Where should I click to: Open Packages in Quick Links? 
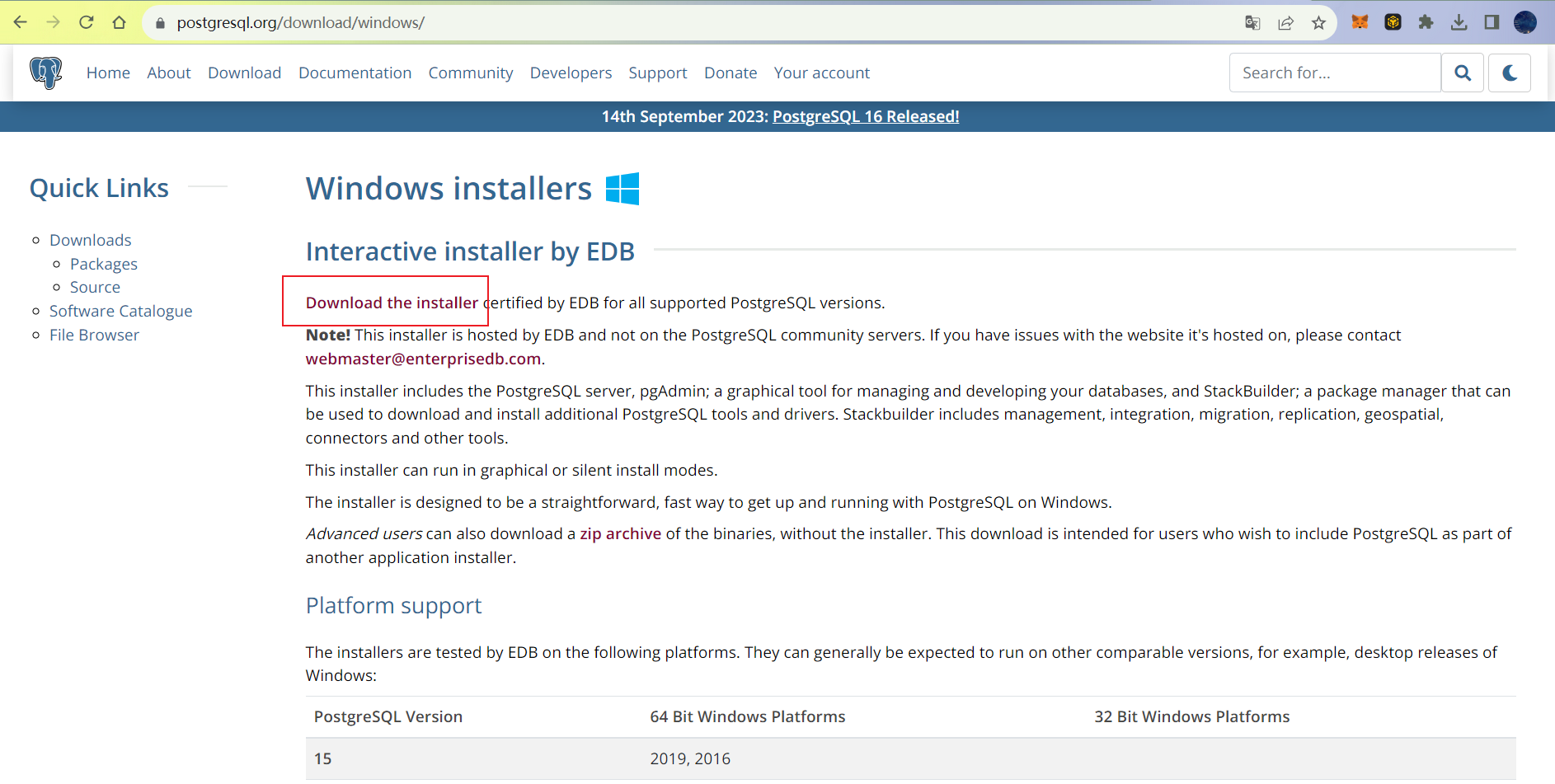coord(104,264)
